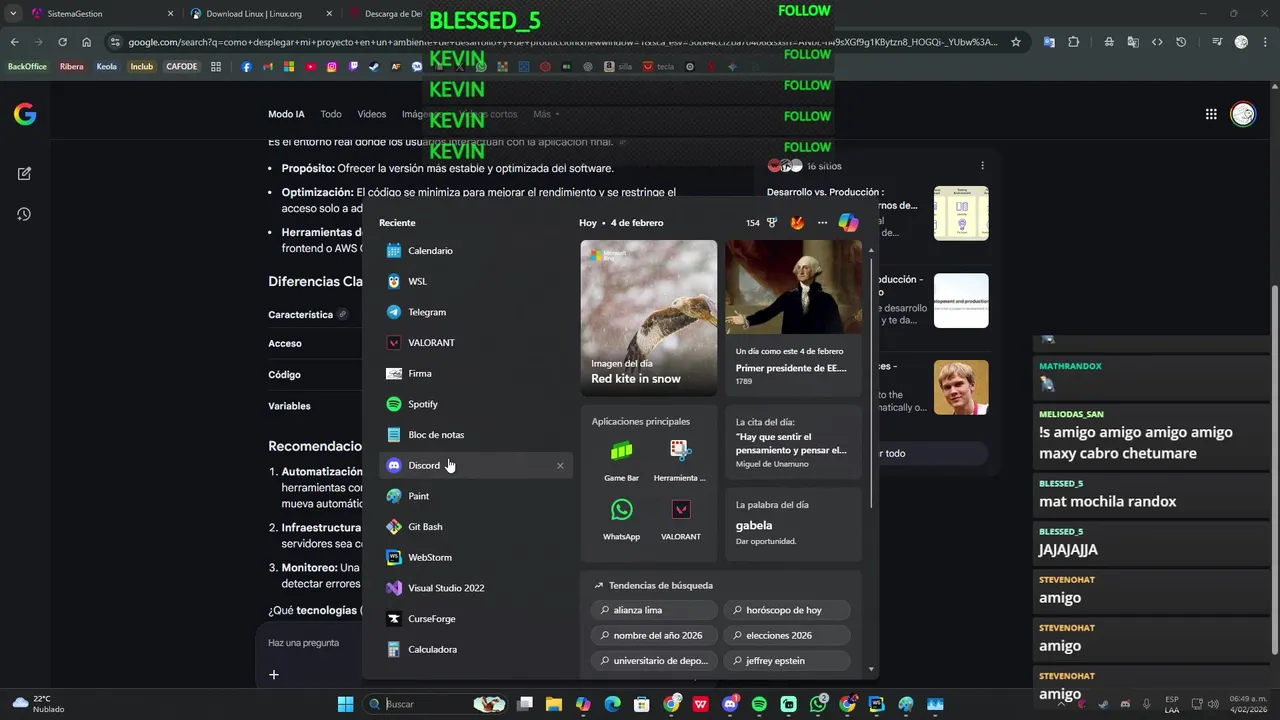This screenshot has height=720, width=1280.
Task: Open the Herramienta Recortes app tile
Action: (x=680, y=461)
